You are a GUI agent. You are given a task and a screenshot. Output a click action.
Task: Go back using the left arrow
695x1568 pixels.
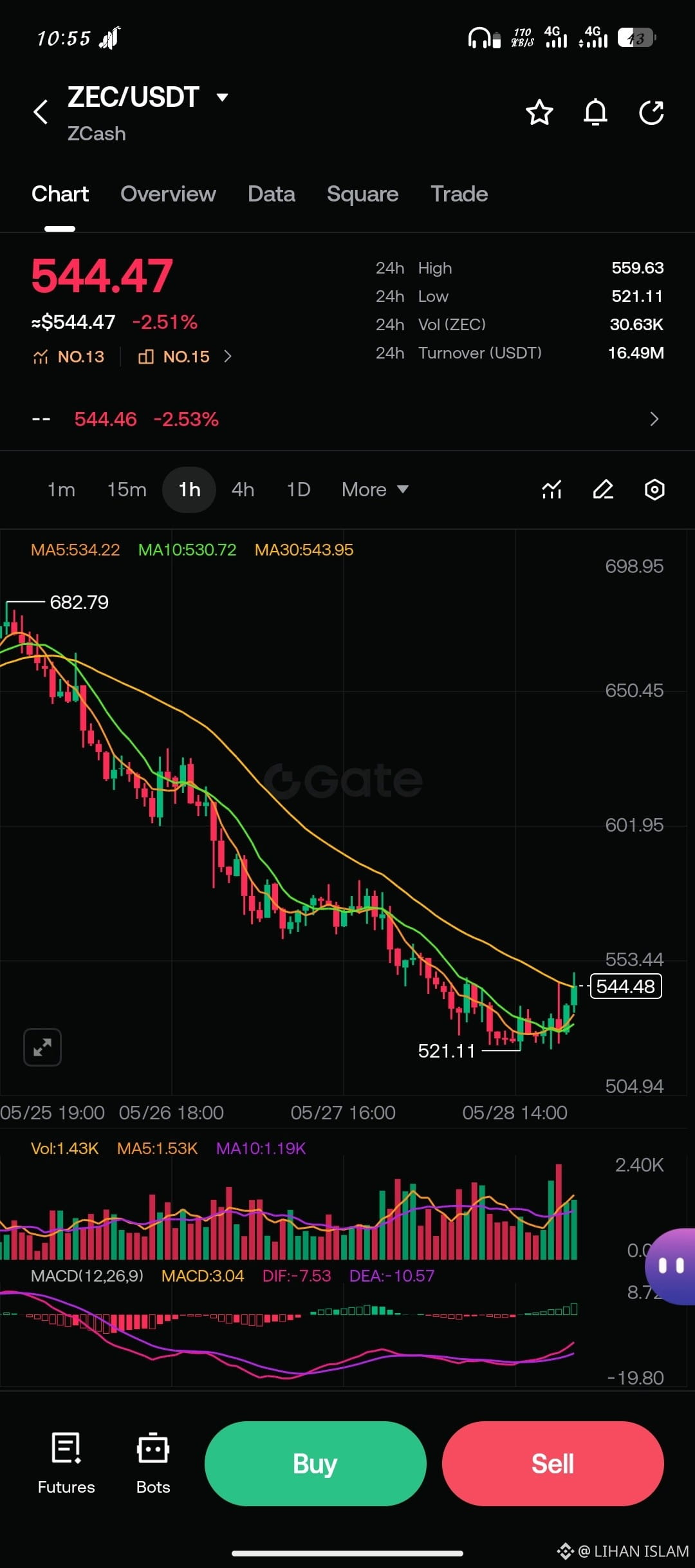[x=41, y=112]
